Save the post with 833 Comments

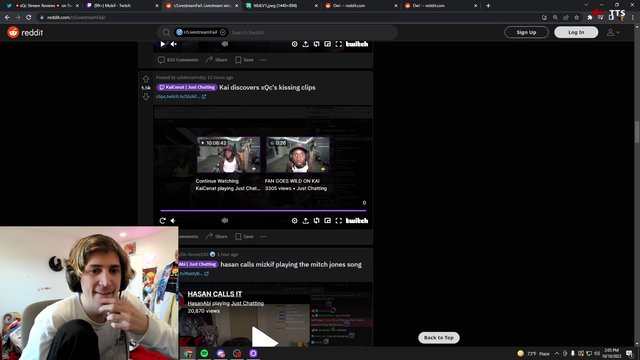(x=244, y=60)
